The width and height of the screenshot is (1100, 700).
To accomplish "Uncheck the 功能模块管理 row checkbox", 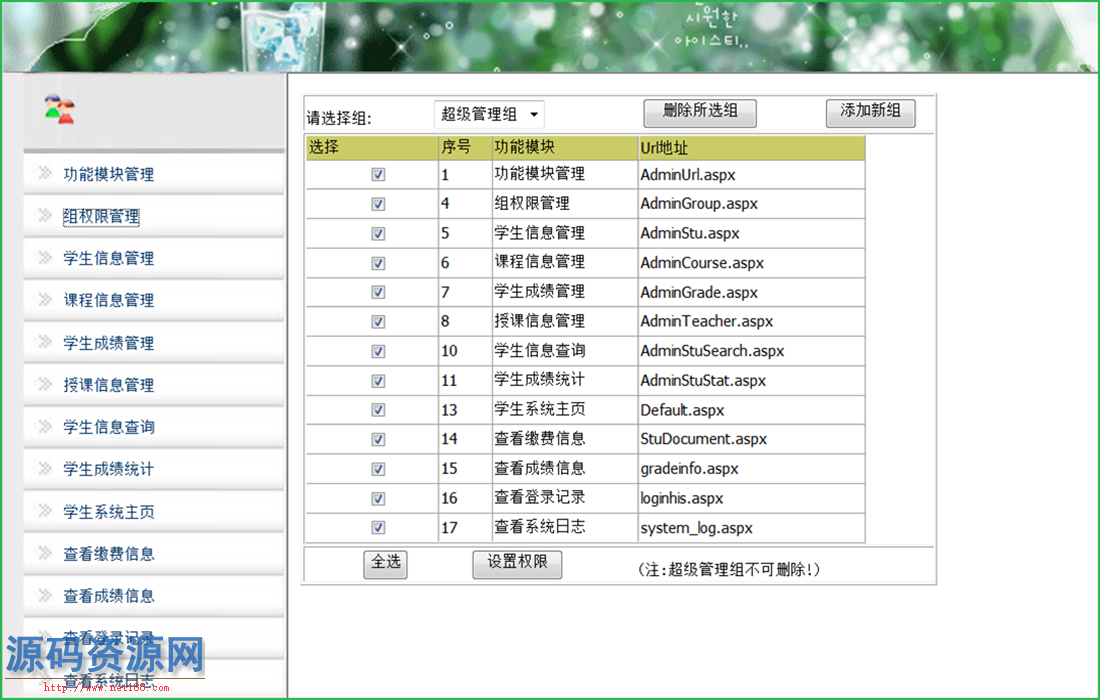I will point(378,174).
